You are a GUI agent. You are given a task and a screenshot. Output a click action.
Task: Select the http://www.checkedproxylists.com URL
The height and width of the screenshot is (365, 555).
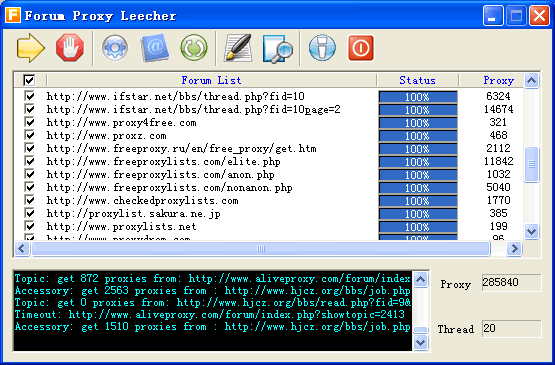(142, 201)
